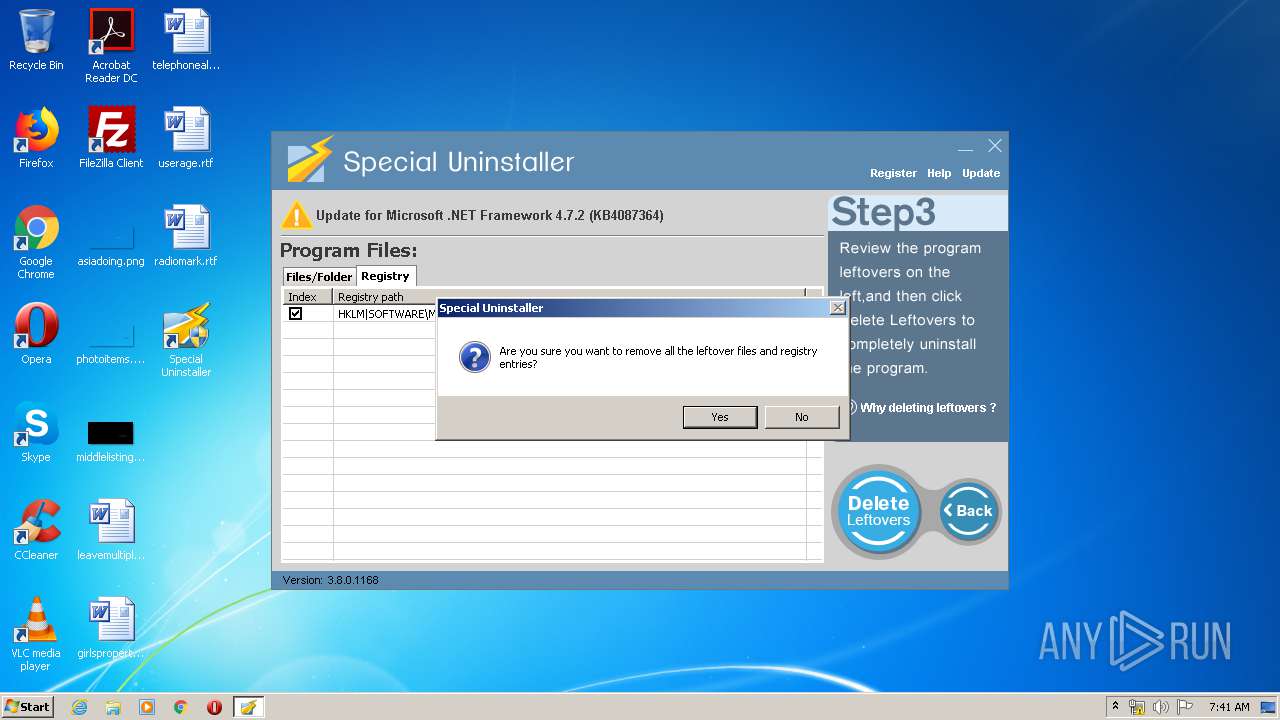Select the girlspropert... Word document

click(111, 628)
